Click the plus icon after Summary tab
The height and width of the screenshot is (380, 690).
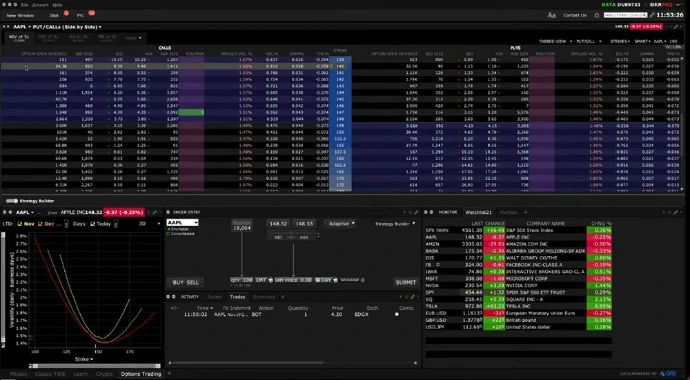[x=283, y=297]
